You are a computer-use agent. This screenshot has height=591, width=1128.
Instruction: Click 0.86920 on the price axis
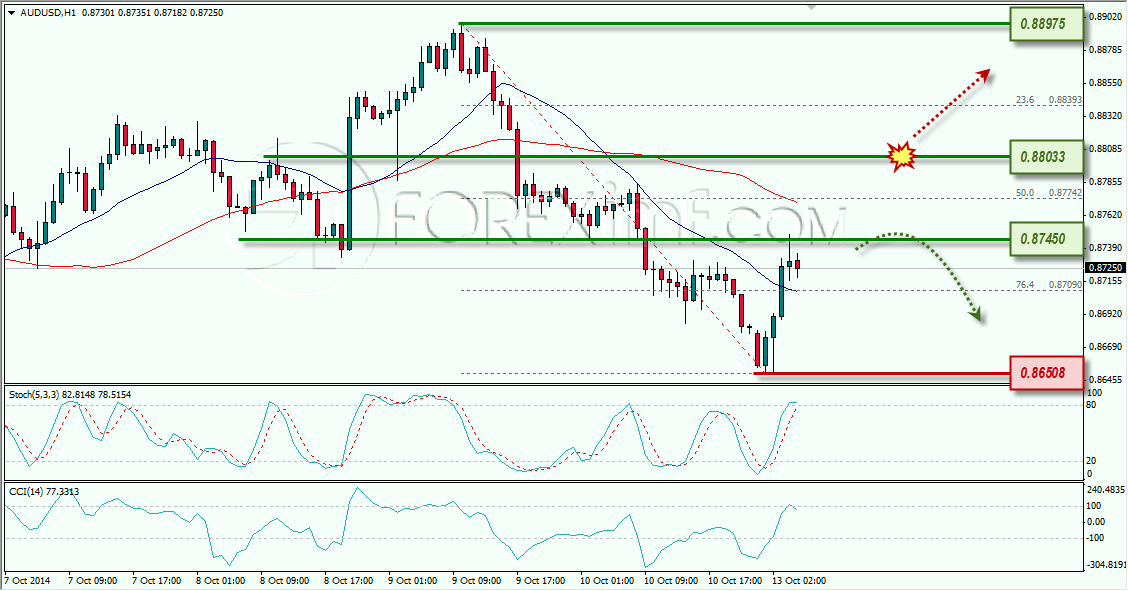1106,313
